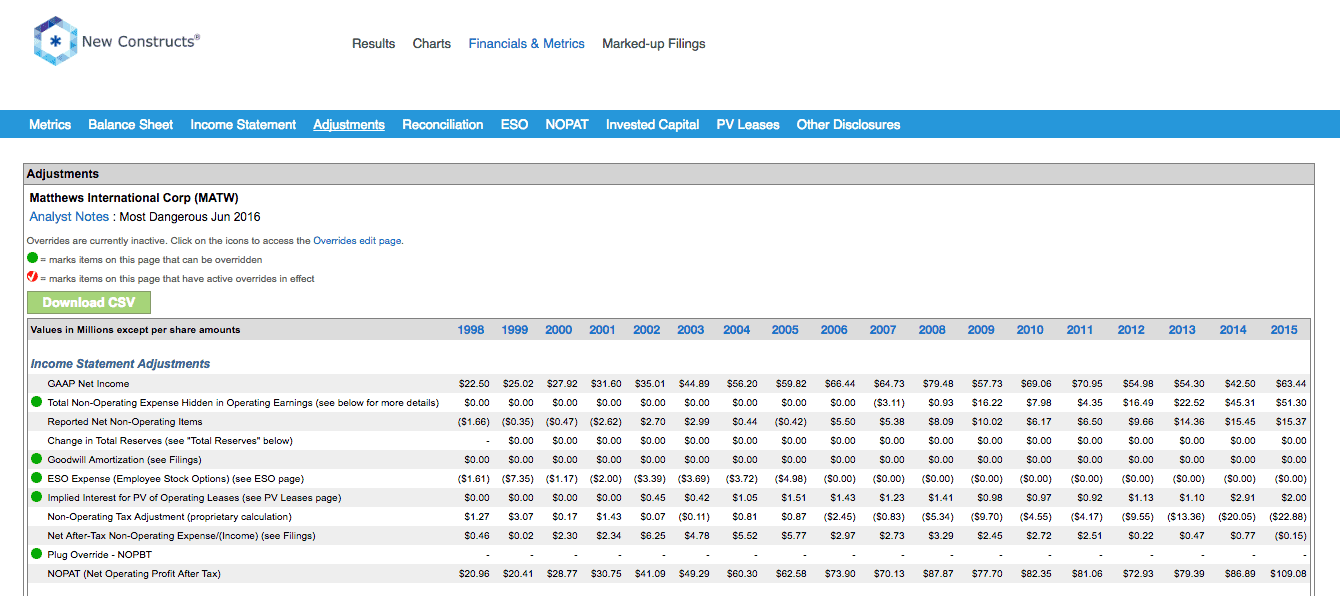Viewport: 1340px width, 596px height.
Task: Click the 2007 year column header
Action: pyautogui.click(x=883, y=330)
